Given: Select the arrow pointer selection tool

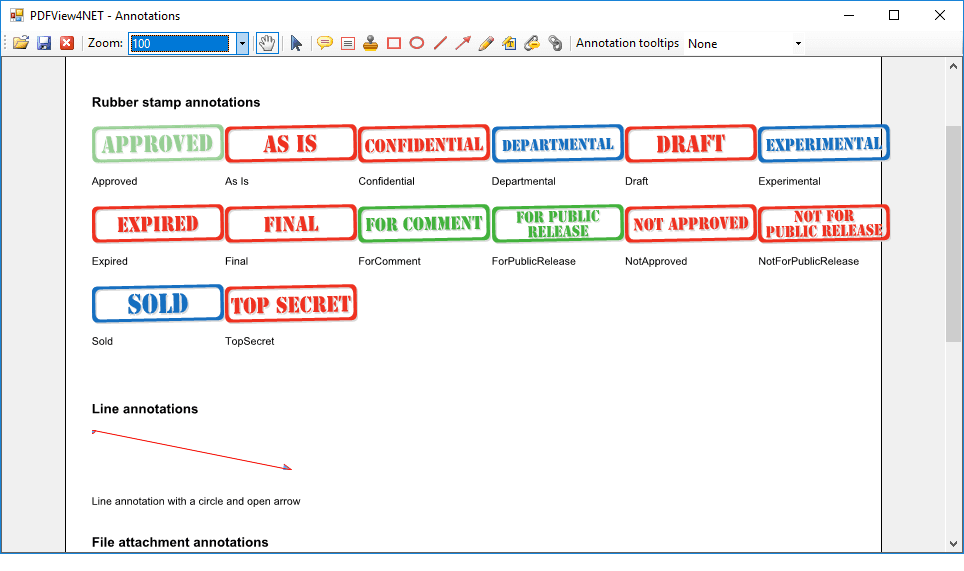Looking at the screenshot, I should [296, 43].
